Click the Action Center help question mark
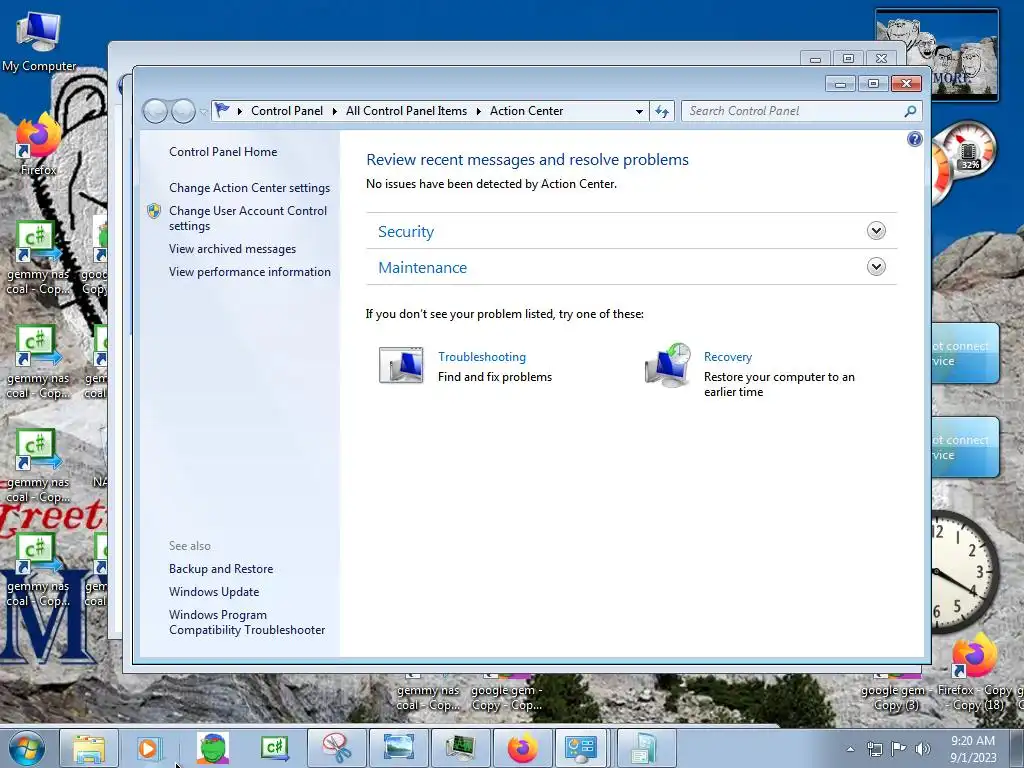This screenshot has width=1024, height=768. click(x=914, y=139)
